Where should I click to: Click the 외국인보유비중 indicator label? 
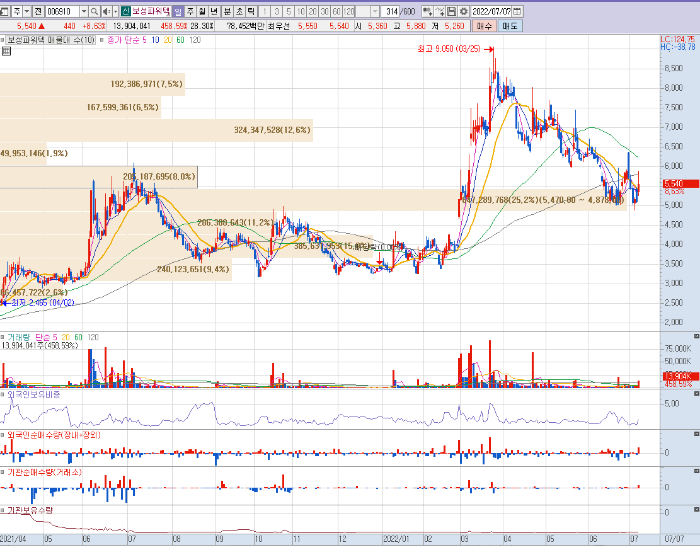click(33, 395)
